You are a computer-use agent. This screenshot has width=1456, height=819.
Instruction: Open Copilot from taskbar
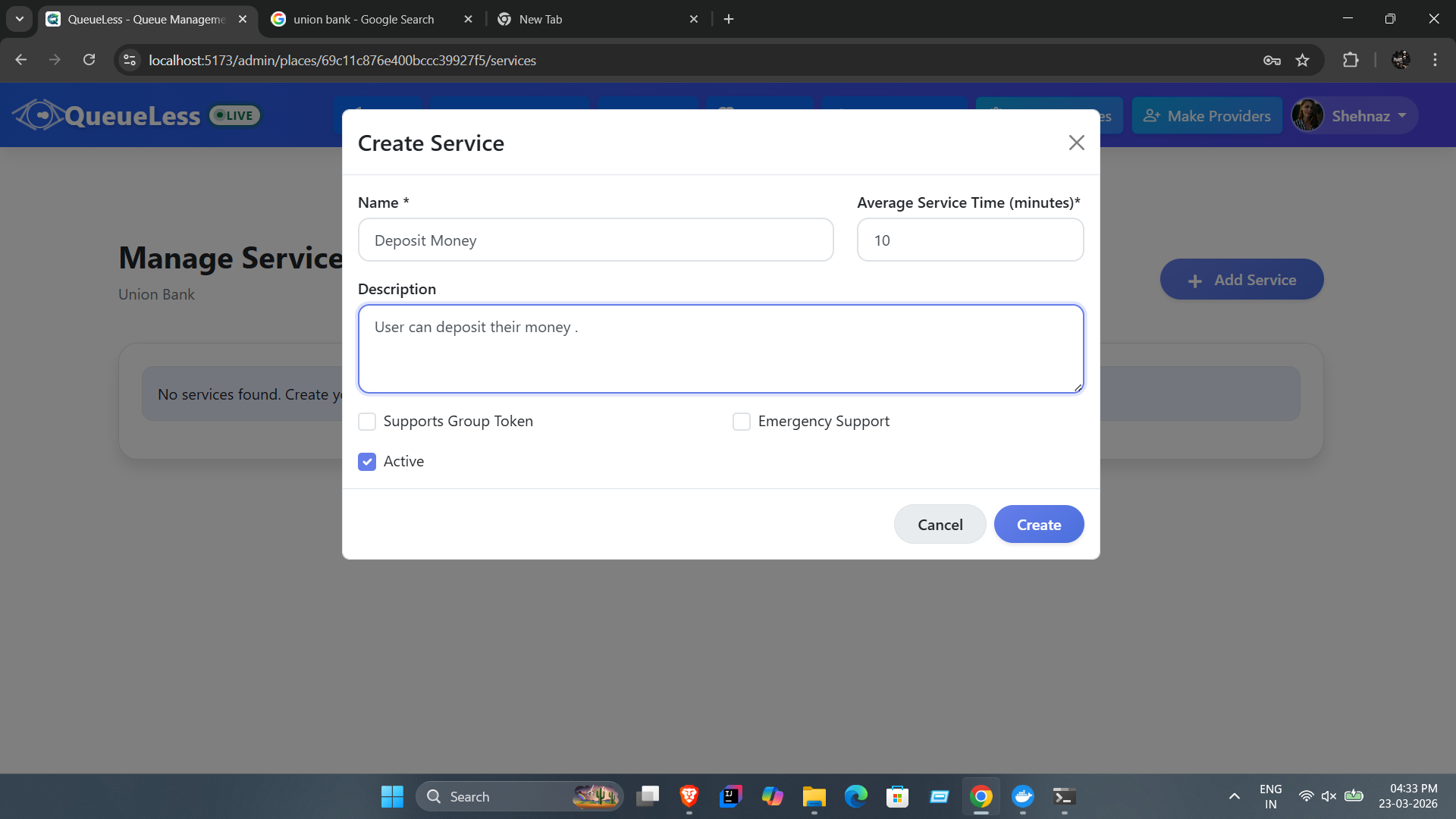(x=773, y=796)
